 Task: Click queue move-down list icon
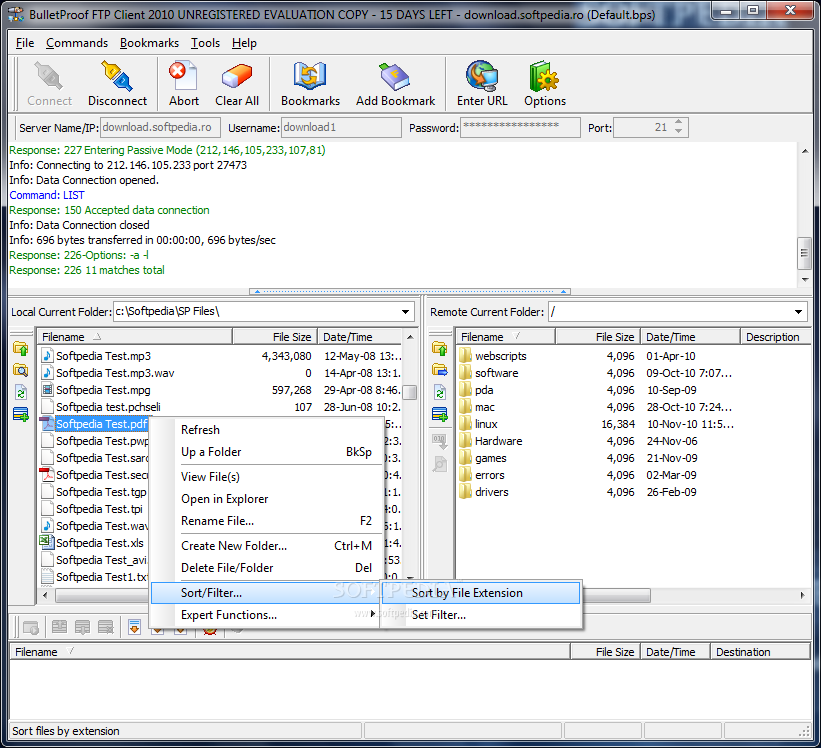click(x=82, y=627)
